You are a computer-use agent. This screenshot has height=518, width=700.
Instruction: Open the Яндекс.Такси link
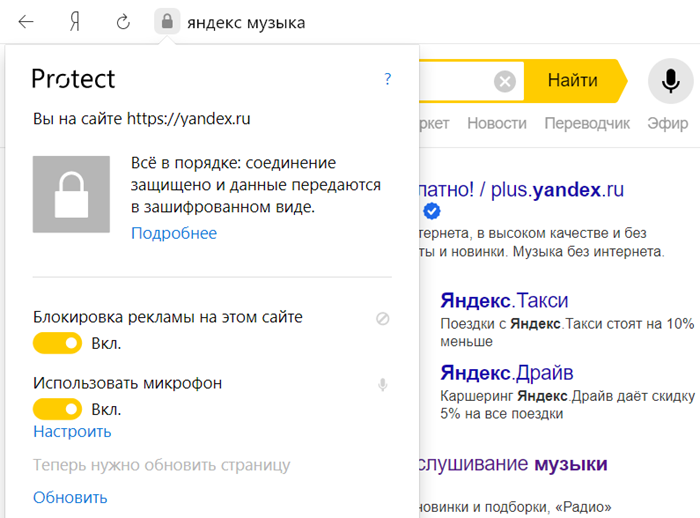click(x=504, y=300)
